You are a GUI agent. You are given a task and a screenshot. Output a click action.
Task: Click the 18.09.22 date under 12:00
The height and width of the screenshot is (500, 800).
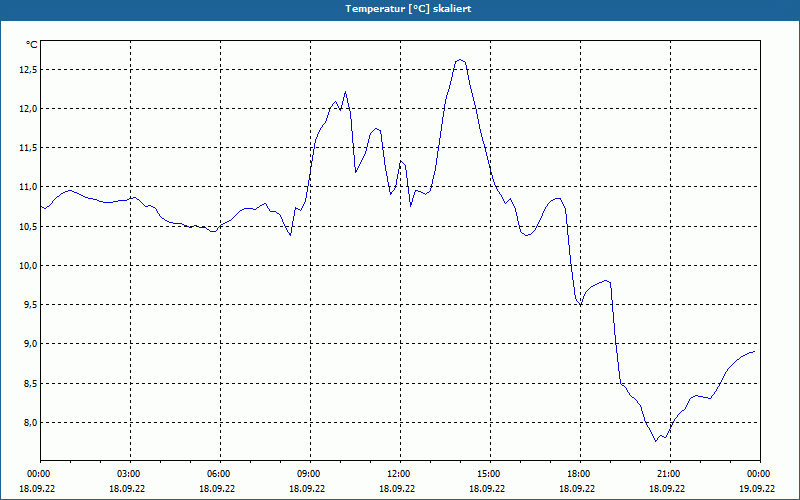coord(397,488)
